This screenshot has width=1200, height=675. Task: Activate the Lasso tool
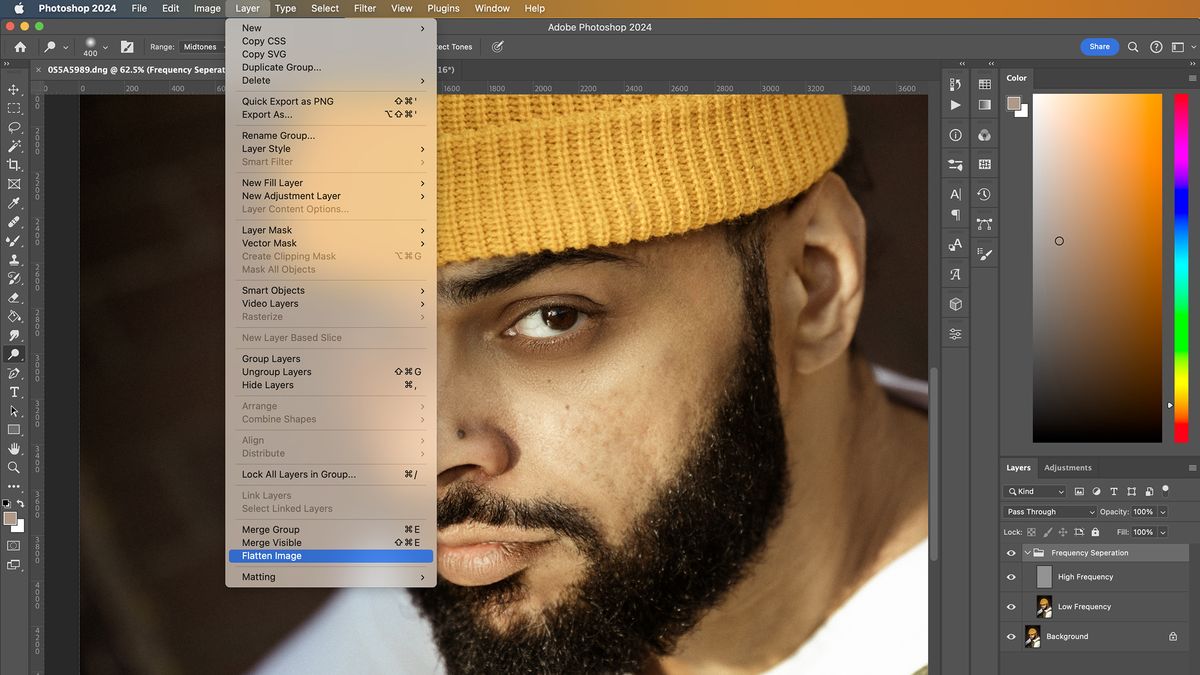(x=14, y=127)
